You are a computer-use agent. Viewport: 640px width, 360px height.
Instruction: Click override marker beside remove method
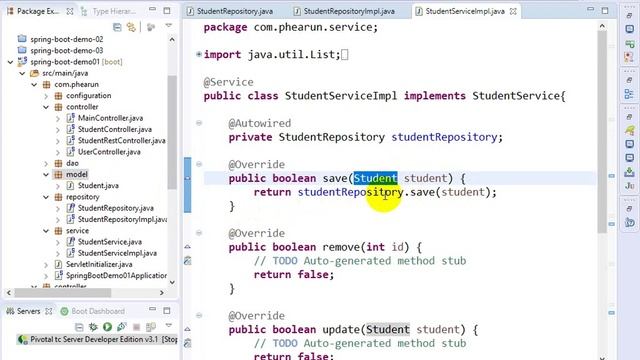click(187, 247)
